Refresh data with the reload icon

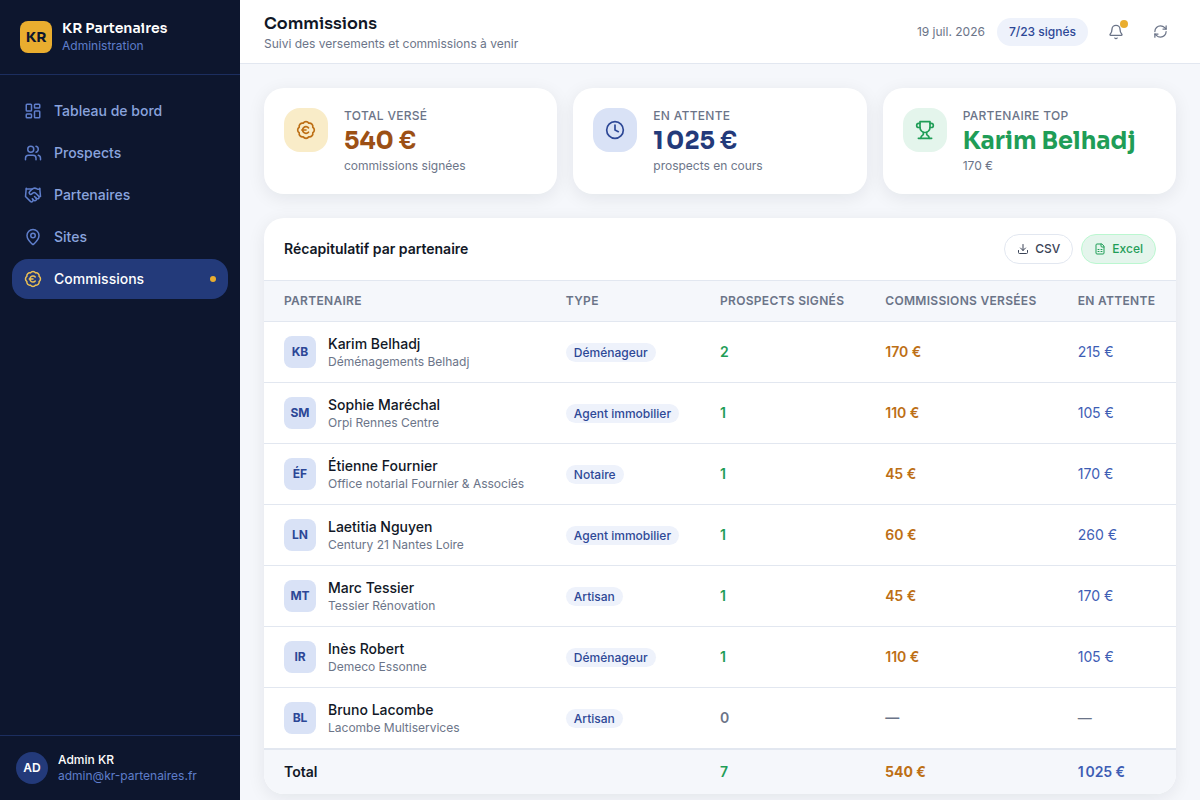pos(1160,32)
